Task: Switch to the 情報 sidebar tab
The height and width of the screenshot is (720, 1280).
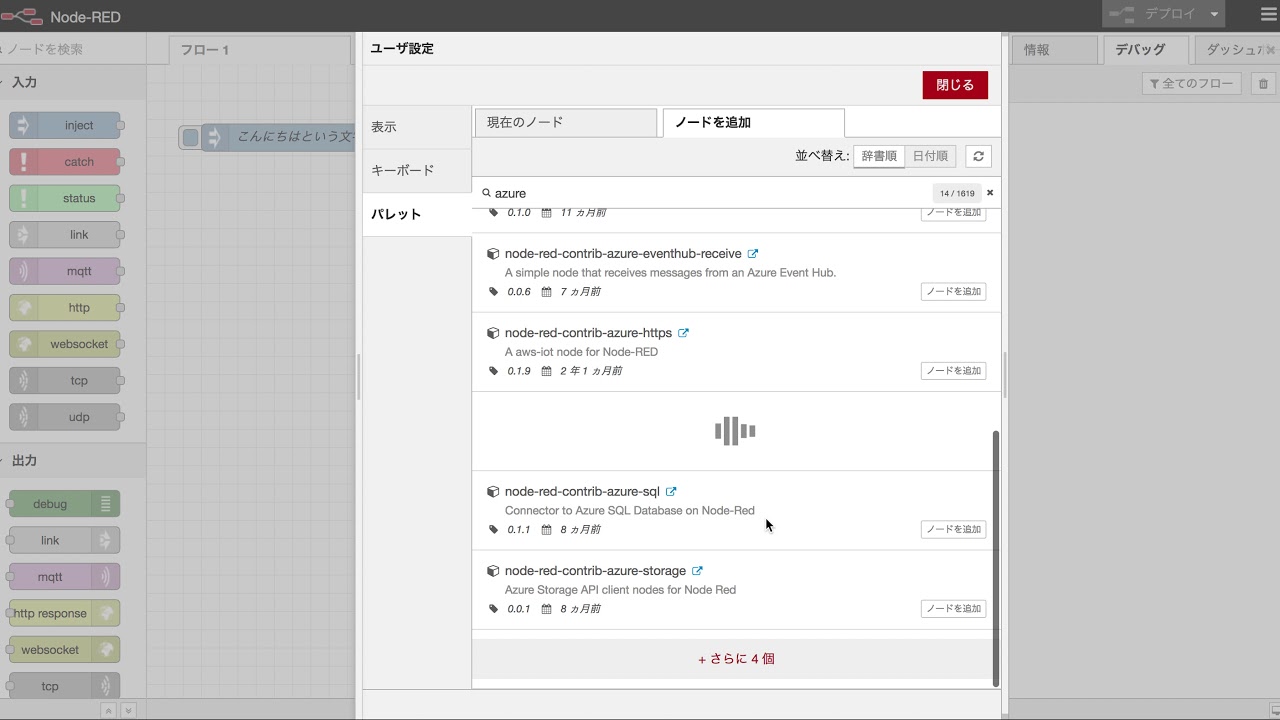Action: click(1053, 50)
